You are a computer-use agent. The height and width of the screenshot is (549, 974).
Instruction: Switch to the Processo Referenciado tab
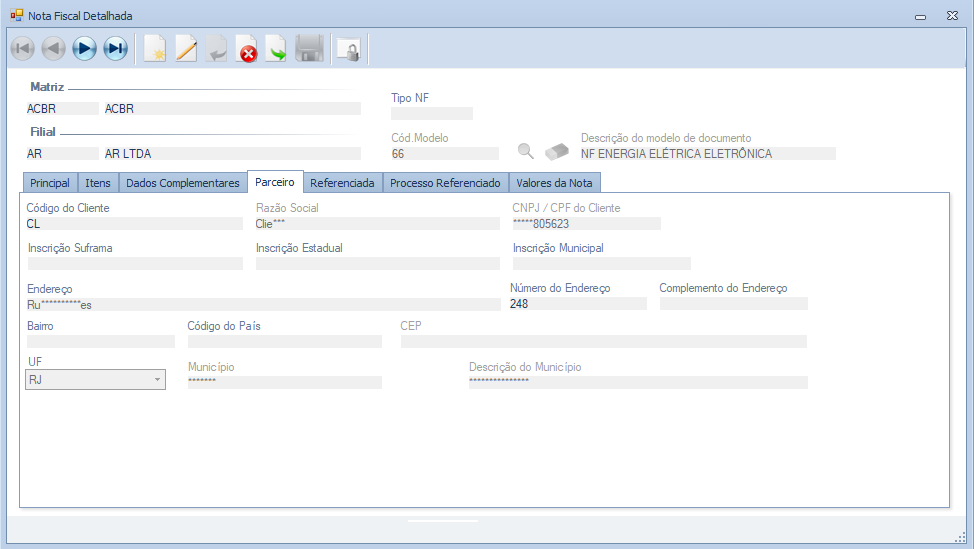pyautogui.click(x=445, y=183)
